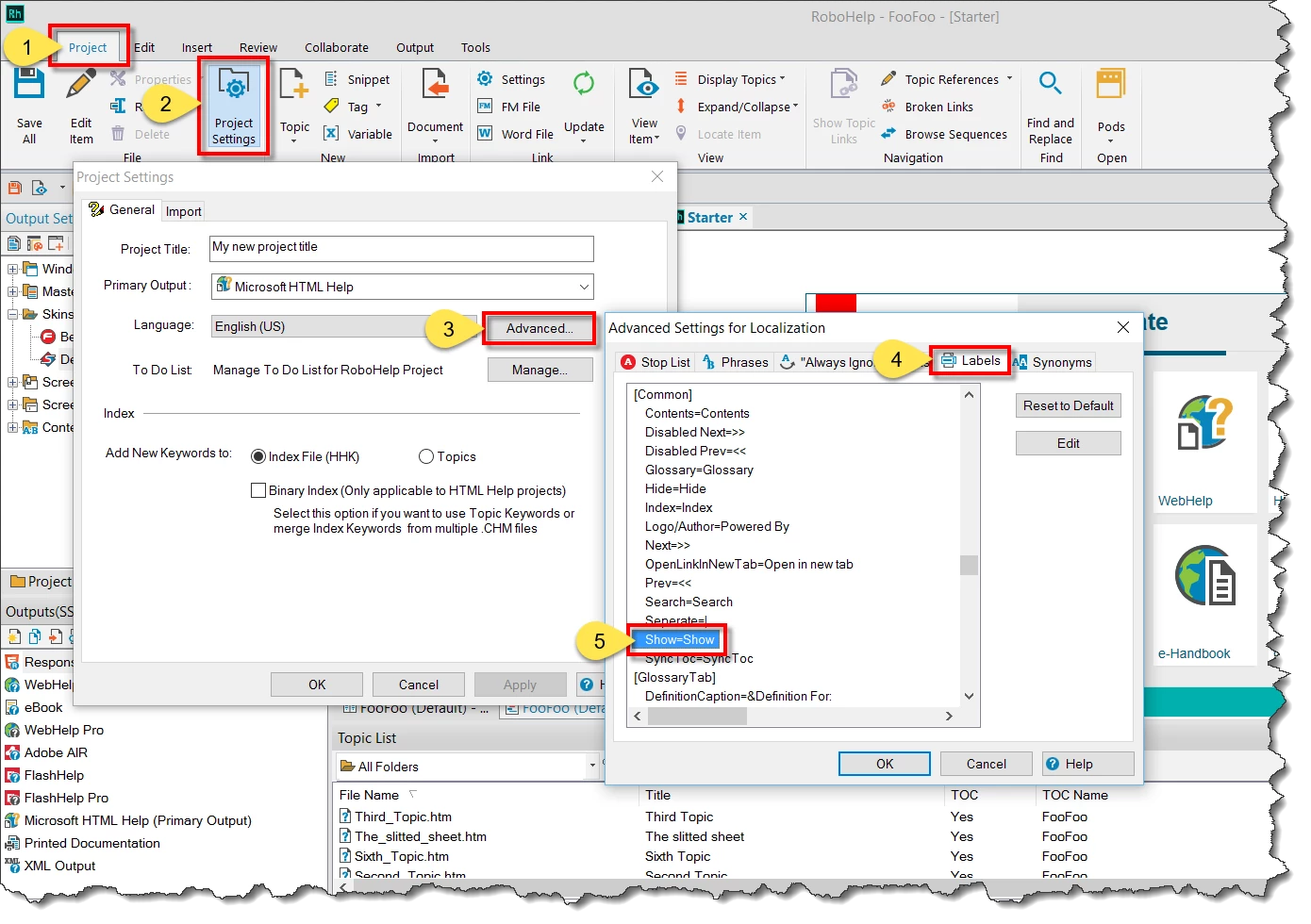Click the Show Topic Links icon
Screen dimensions: 1311x924
tap(844, 85)
